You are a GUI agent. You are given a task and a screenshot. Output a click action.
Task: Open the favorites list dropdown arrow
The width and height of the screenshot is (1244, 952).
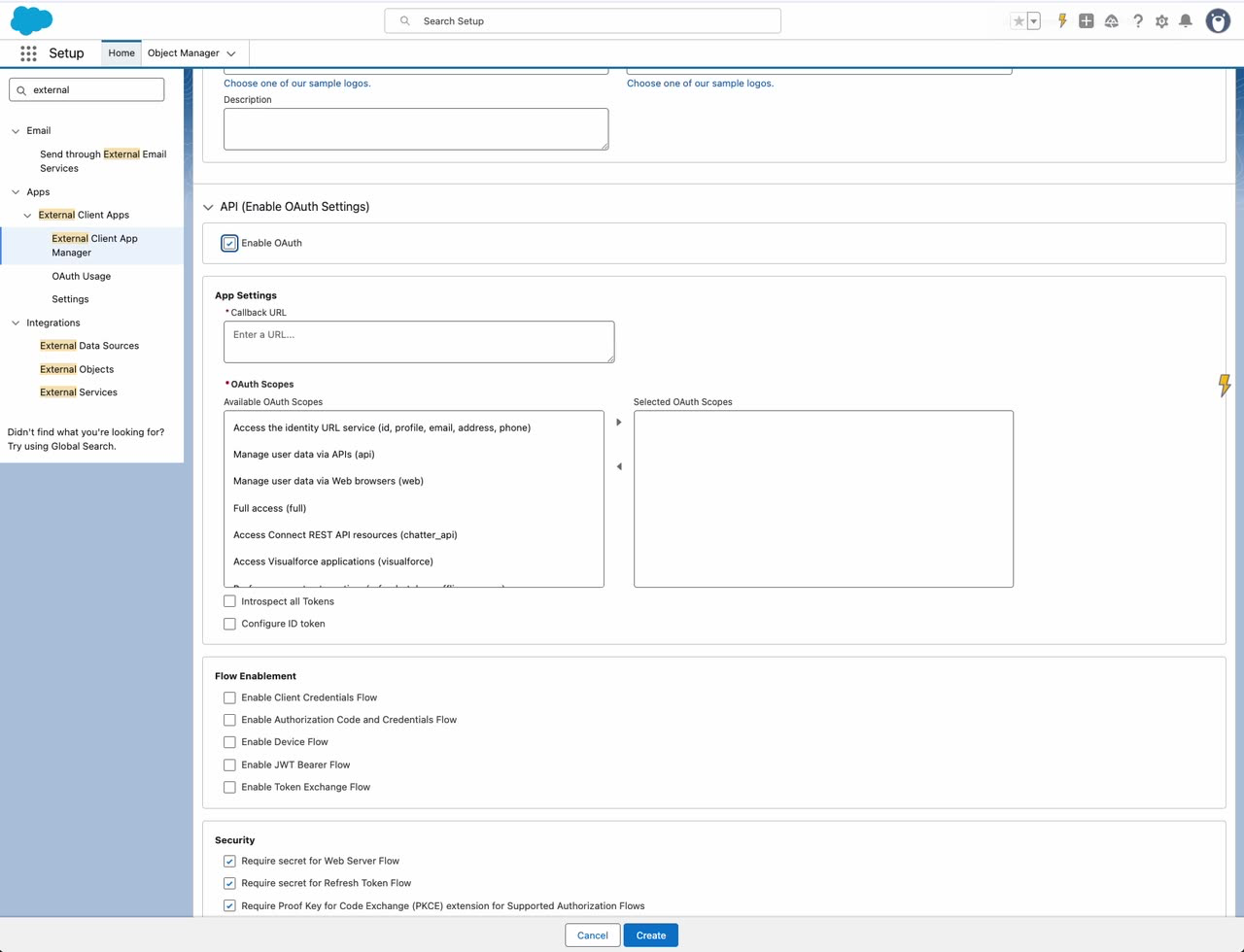coord(1034,20)
